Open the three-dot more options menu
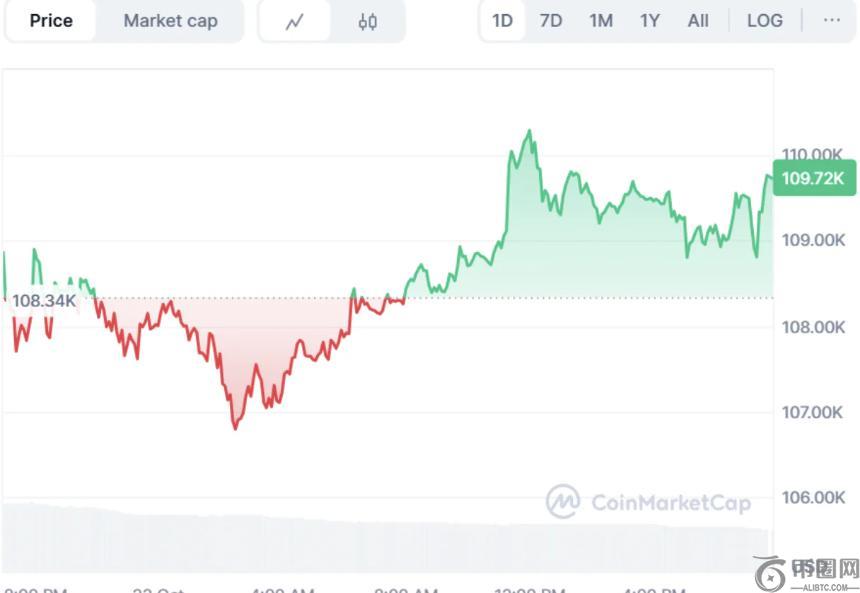 [x=831, y=20]
